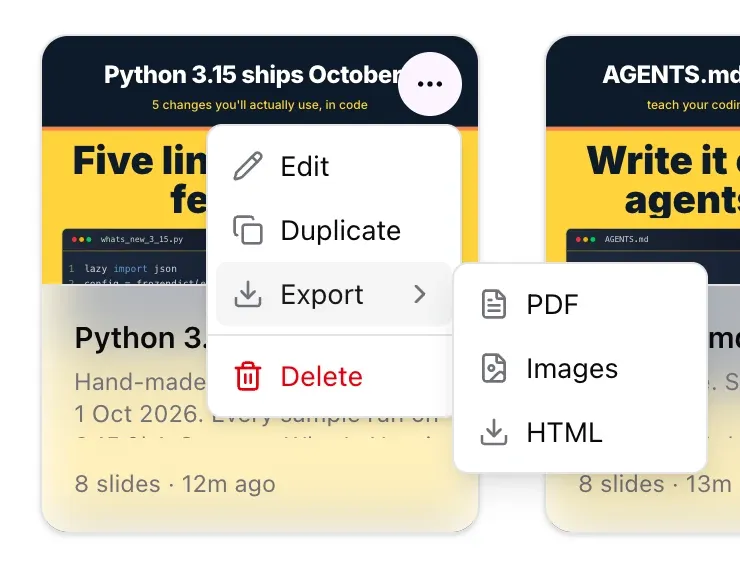Click the AGENTS.md file name in thumbnail
The height and width of the screenshot is (570, 740).
point(626,239)
